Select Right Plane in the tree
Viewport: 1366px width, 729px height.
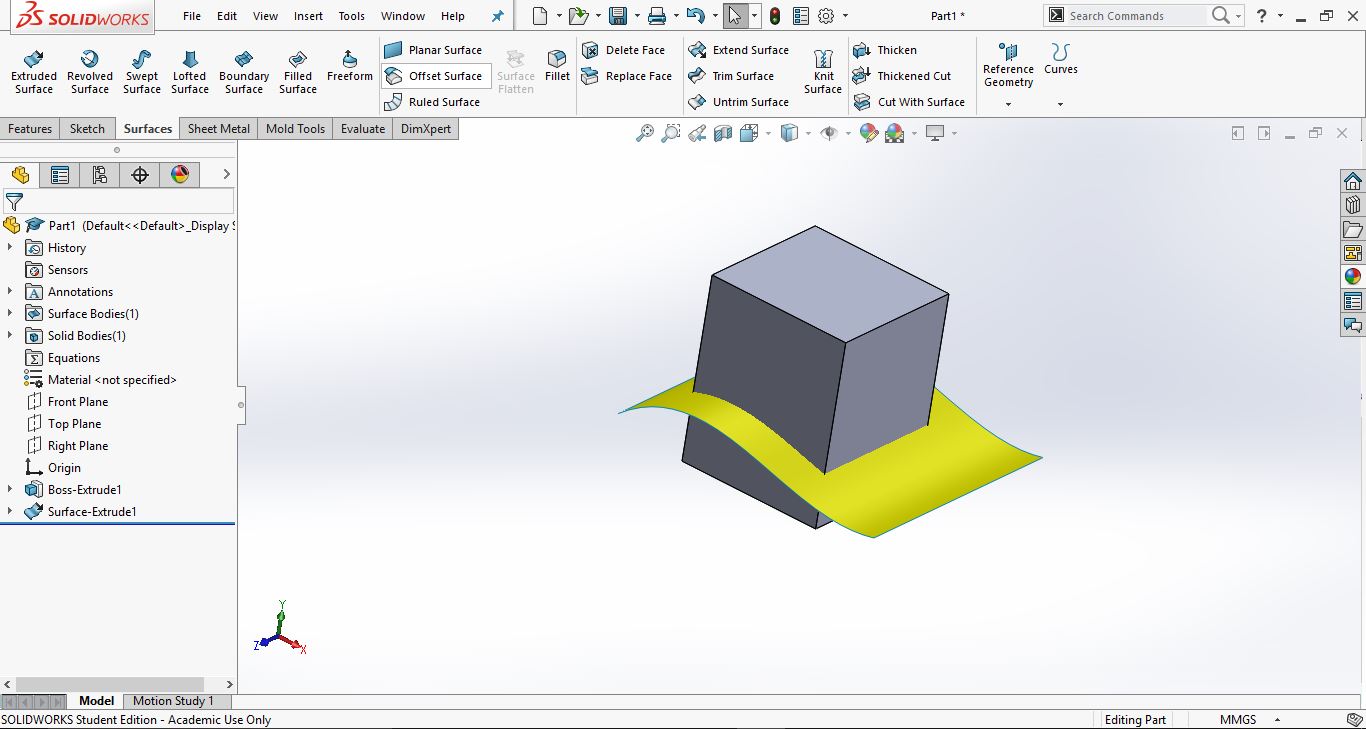pyautogui.click(x=78, y=446)
